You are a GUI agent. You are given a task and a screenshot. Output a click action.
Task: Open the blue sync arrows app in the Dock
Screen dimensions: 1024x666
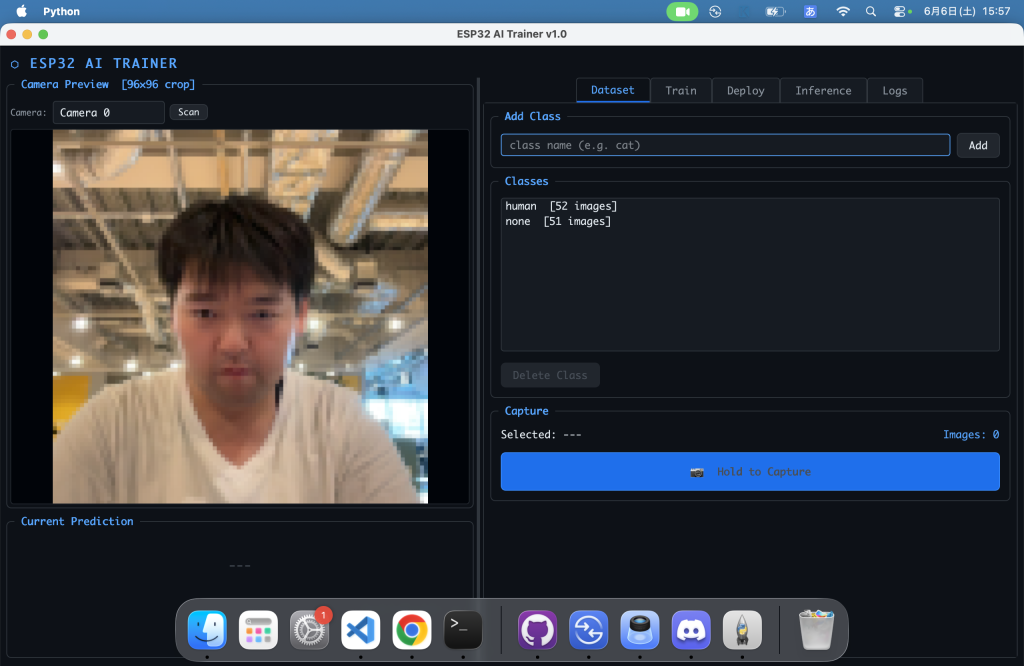(x=588, y=630)
